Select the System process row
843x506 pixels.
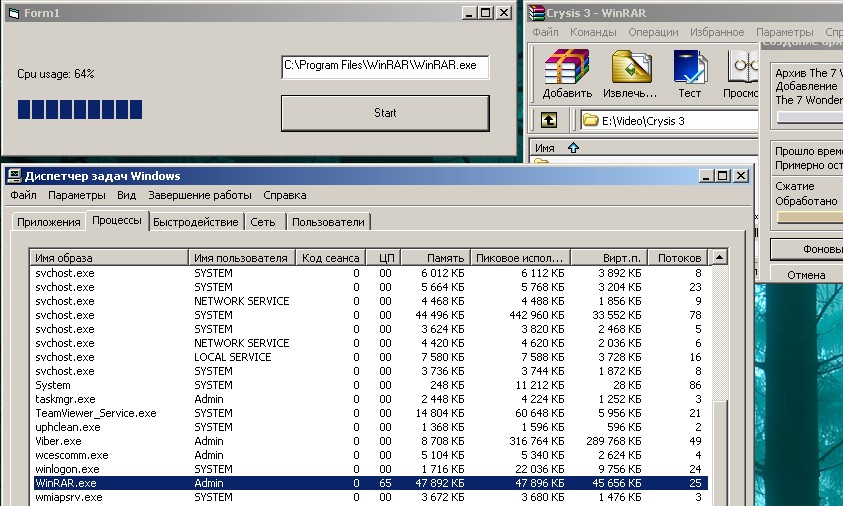point(370,385)
